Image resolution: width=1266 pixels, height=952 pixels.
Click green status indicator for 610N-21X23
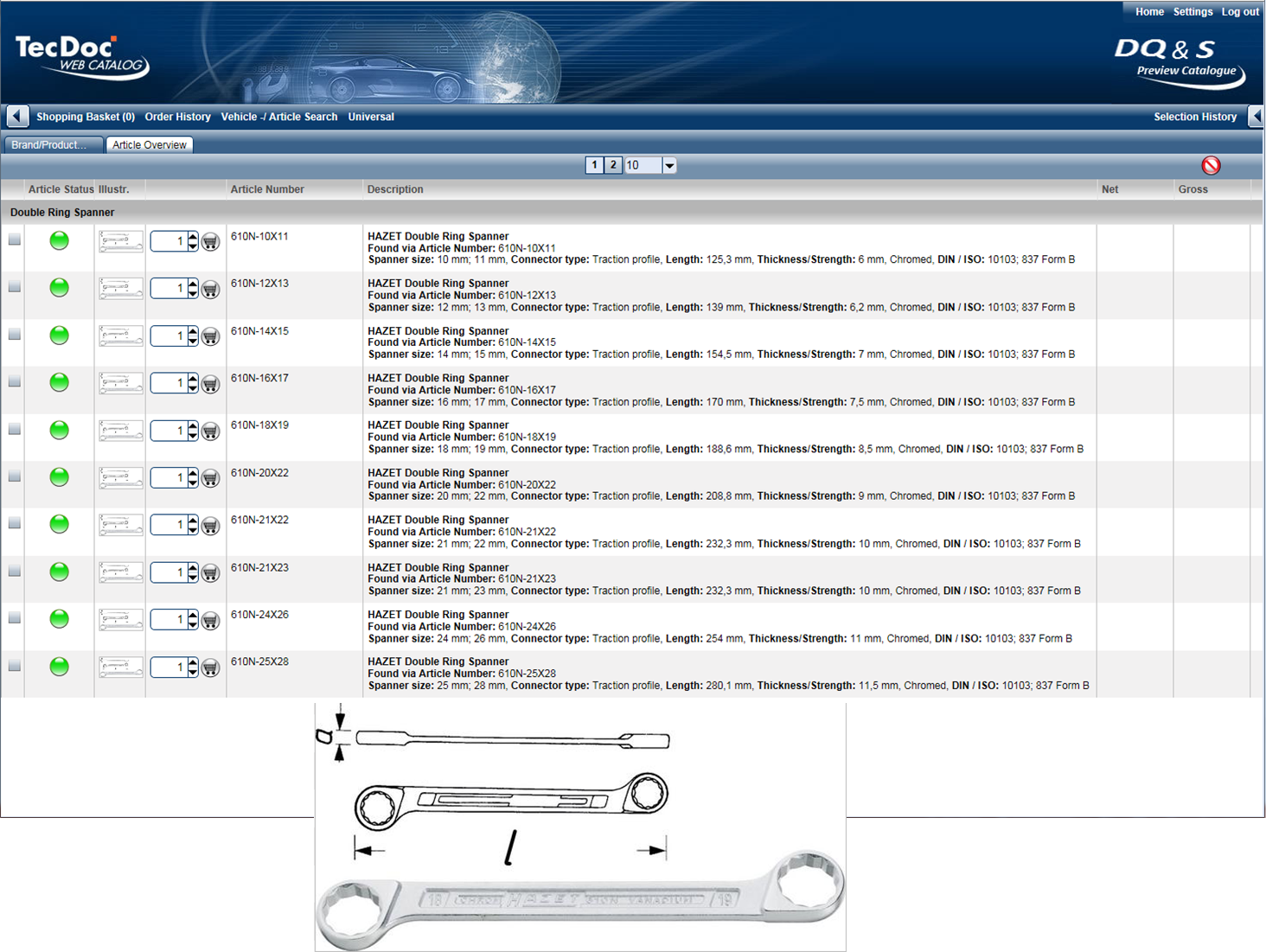tap(59, 572)
